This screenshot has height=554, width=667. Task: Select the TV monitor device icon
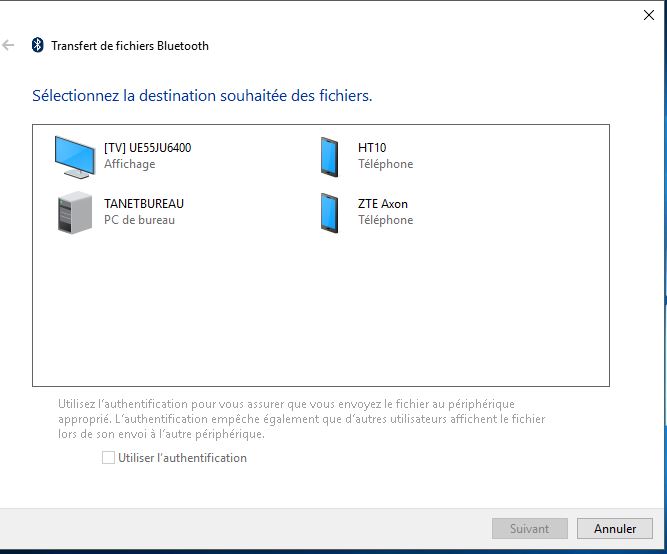75,155
